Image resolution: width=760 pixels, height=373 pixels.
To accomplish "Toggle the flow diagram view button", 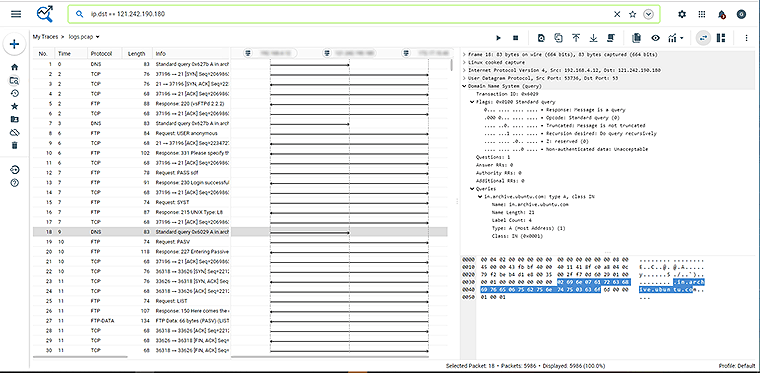I will [703, 38].
